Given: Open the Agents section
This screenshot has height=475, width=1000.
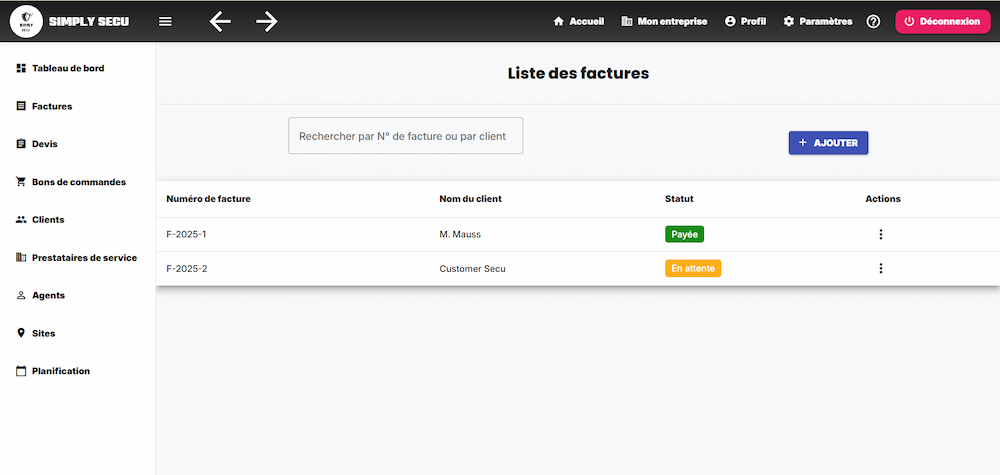Looking at the screenshot, I should tap(47, 295).
